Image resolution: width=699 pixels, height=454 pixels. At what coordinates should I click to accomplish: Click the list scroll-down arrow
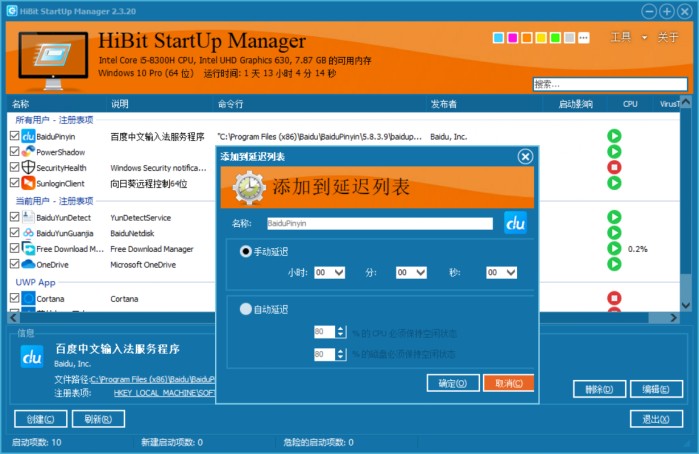(x=686, y=305)
